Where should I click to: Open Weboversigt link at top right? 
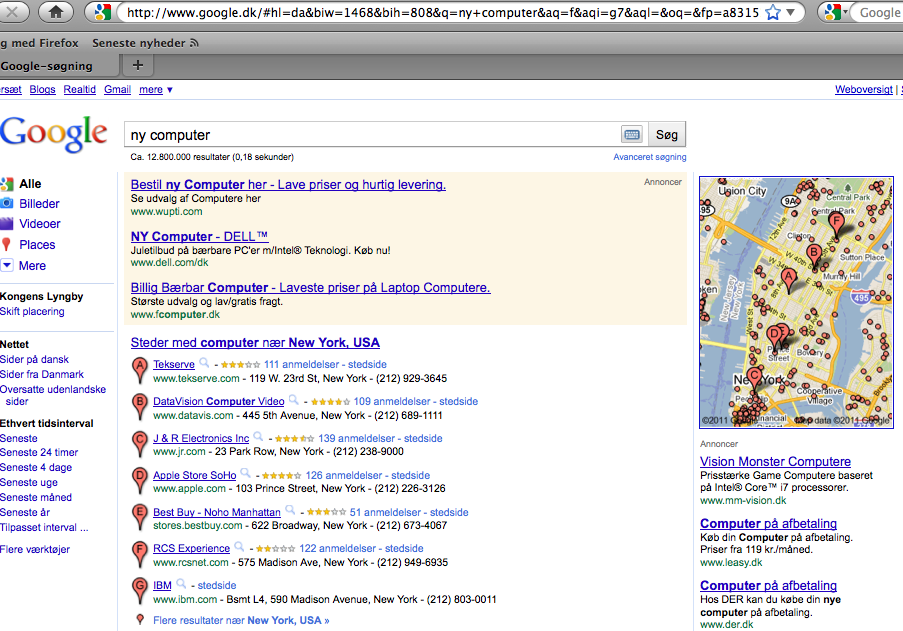tap(863, 89)
